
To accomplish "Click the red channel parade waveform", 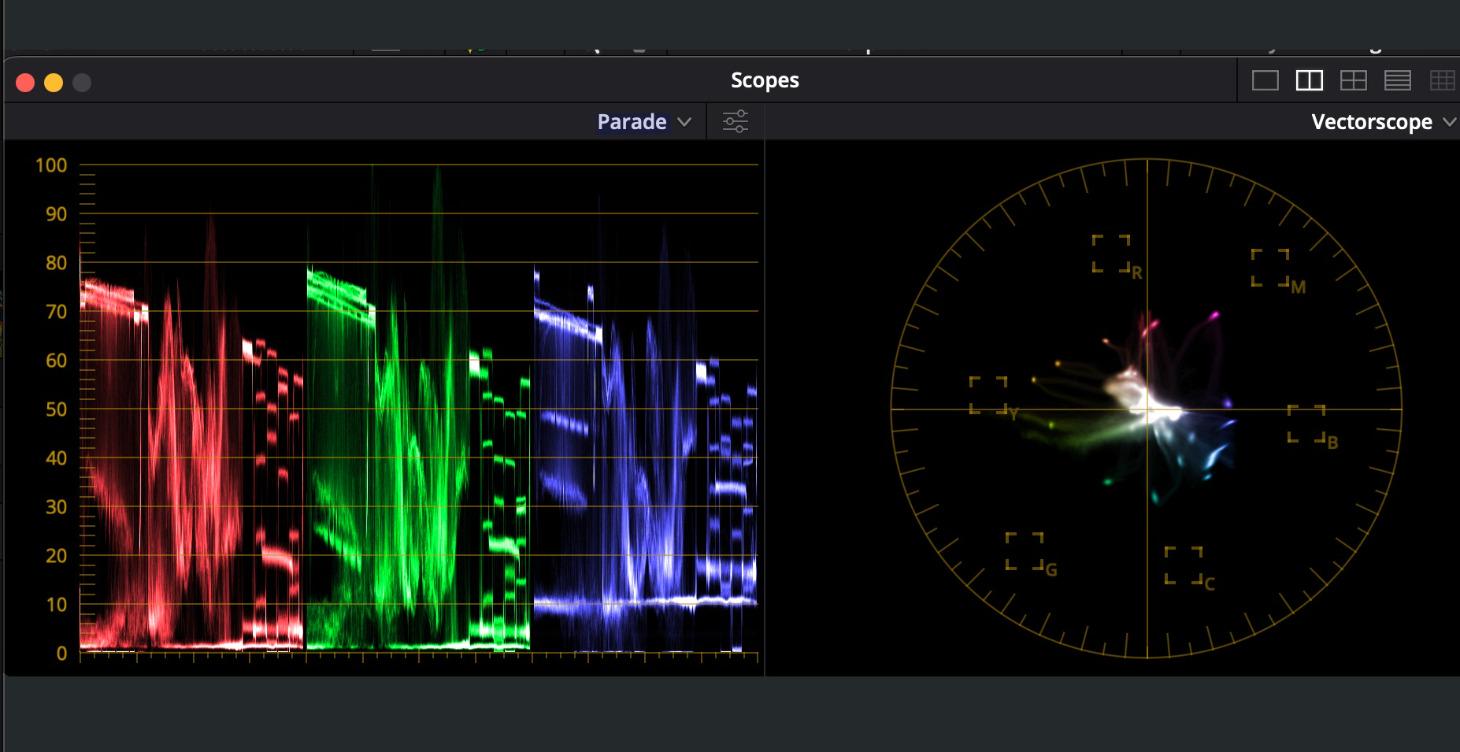I will (191, 430).
